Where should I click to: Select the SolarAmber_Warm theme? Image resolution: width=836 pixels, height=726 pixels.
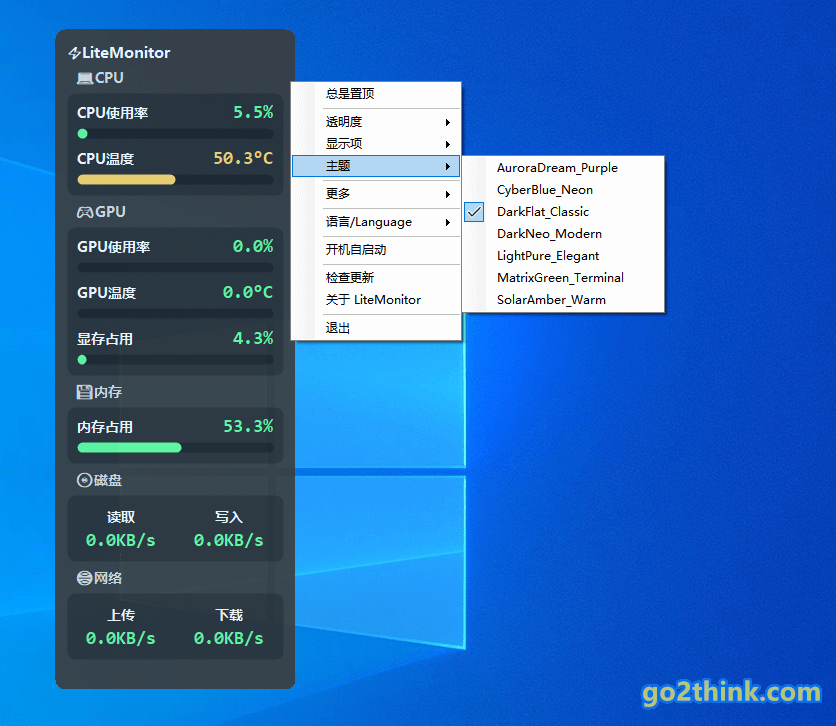coord(563,300)
